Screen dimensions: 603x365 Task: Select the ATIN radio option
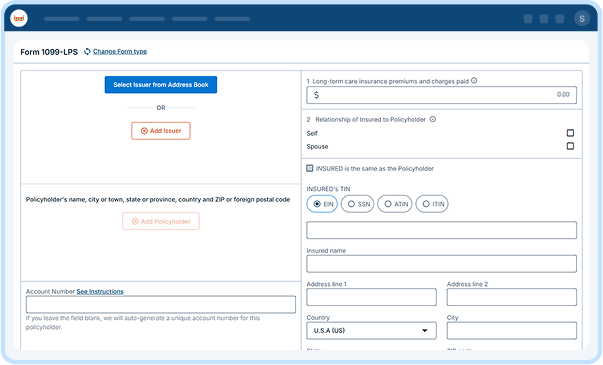point(395,204)
